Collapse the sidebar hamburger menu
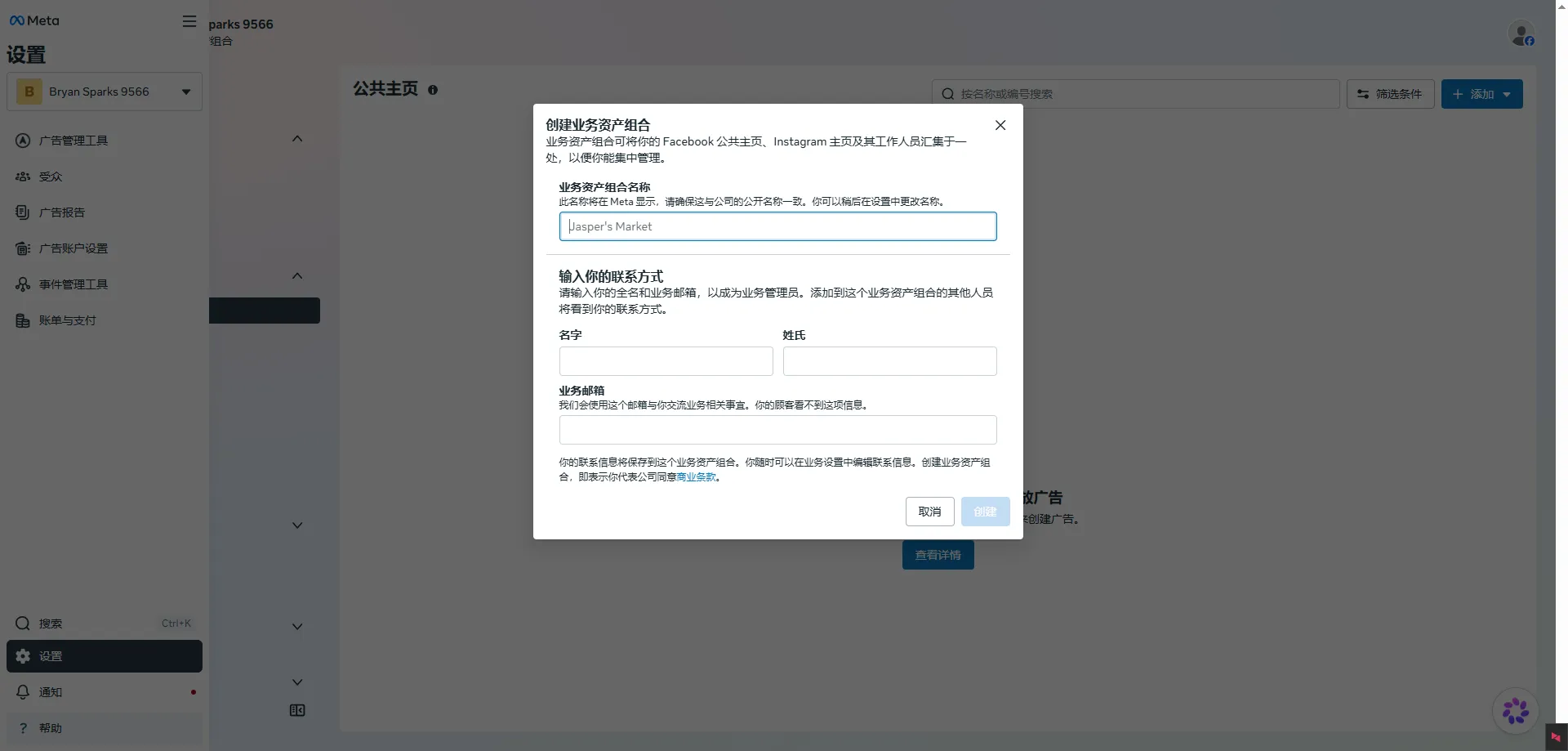 189,21
